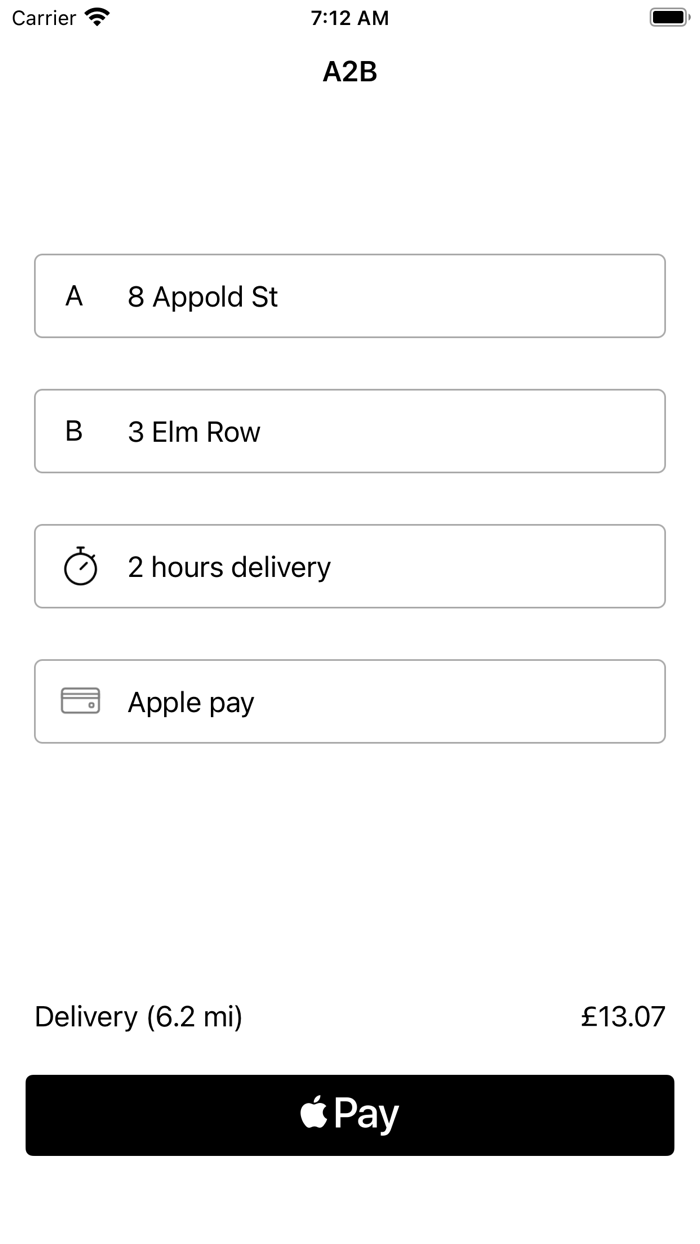
Task: Tap the Carrier text in status bar
Action: (x=44, y=18)
